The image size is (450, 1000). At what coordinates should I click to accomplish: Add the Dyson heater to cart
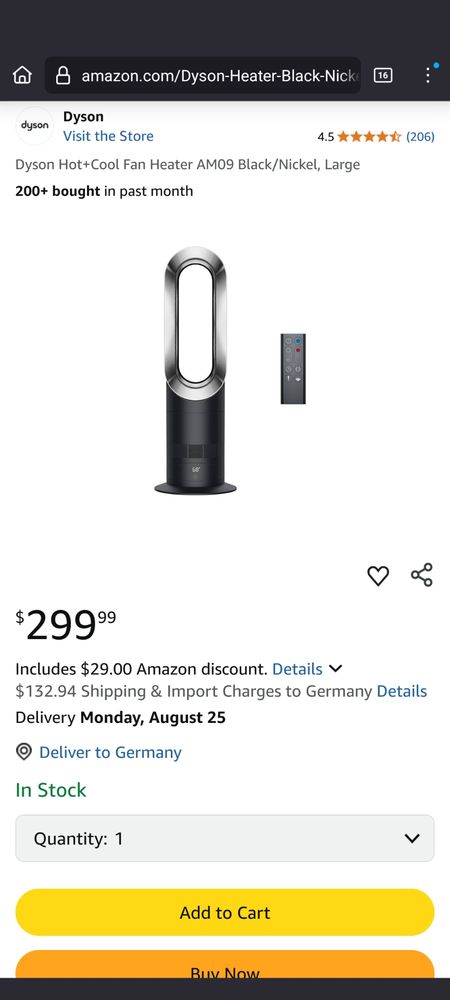click(x=225, y=913)
